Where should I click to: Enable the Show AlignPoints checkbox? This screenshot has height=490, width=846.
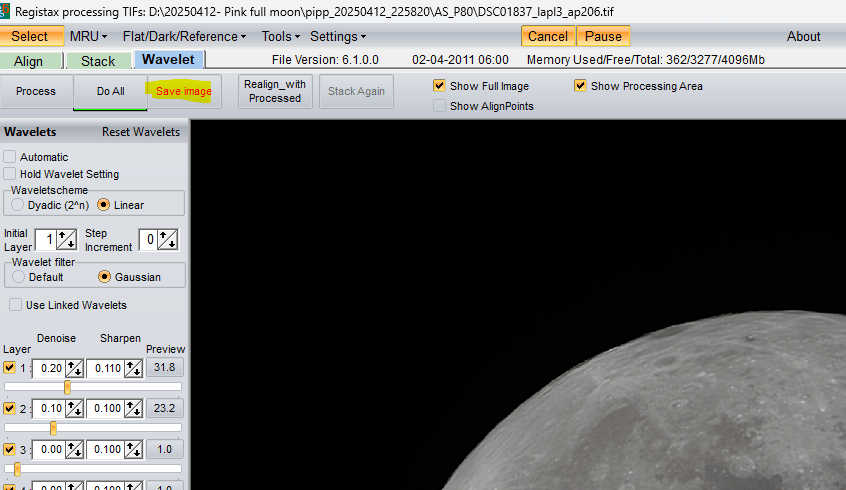439,106
